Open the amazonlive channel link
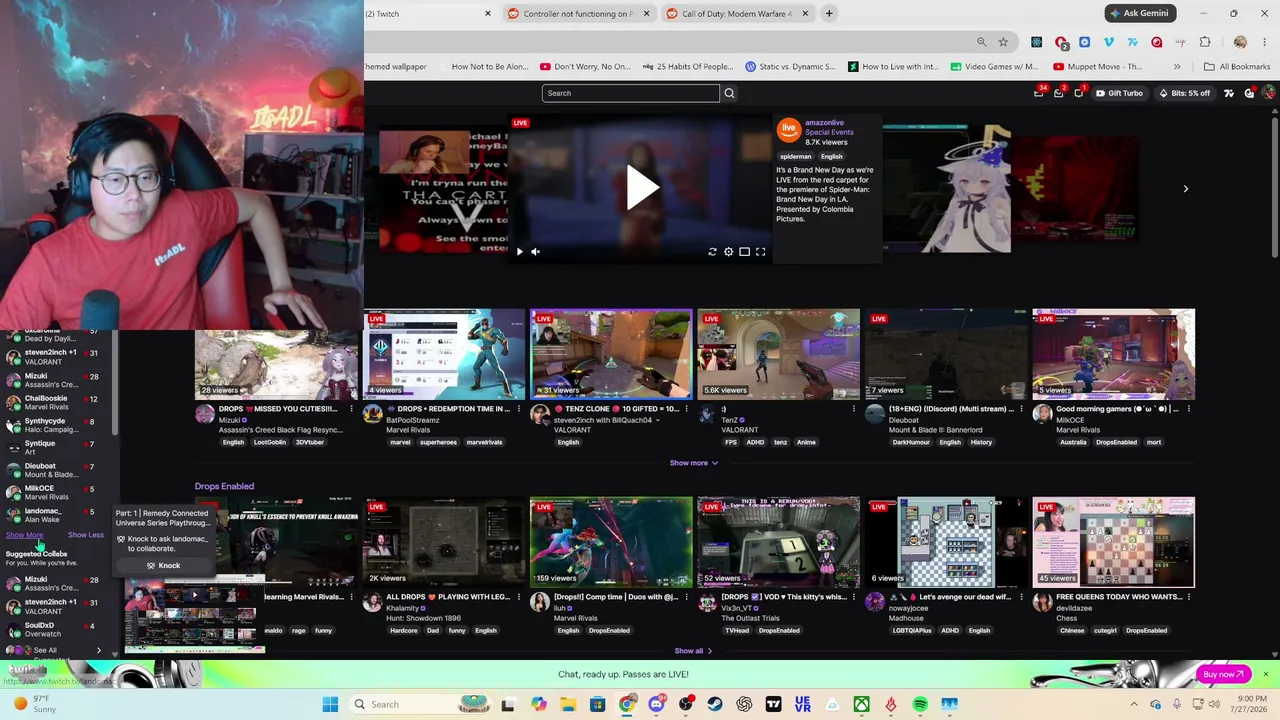 click(824, 122)
